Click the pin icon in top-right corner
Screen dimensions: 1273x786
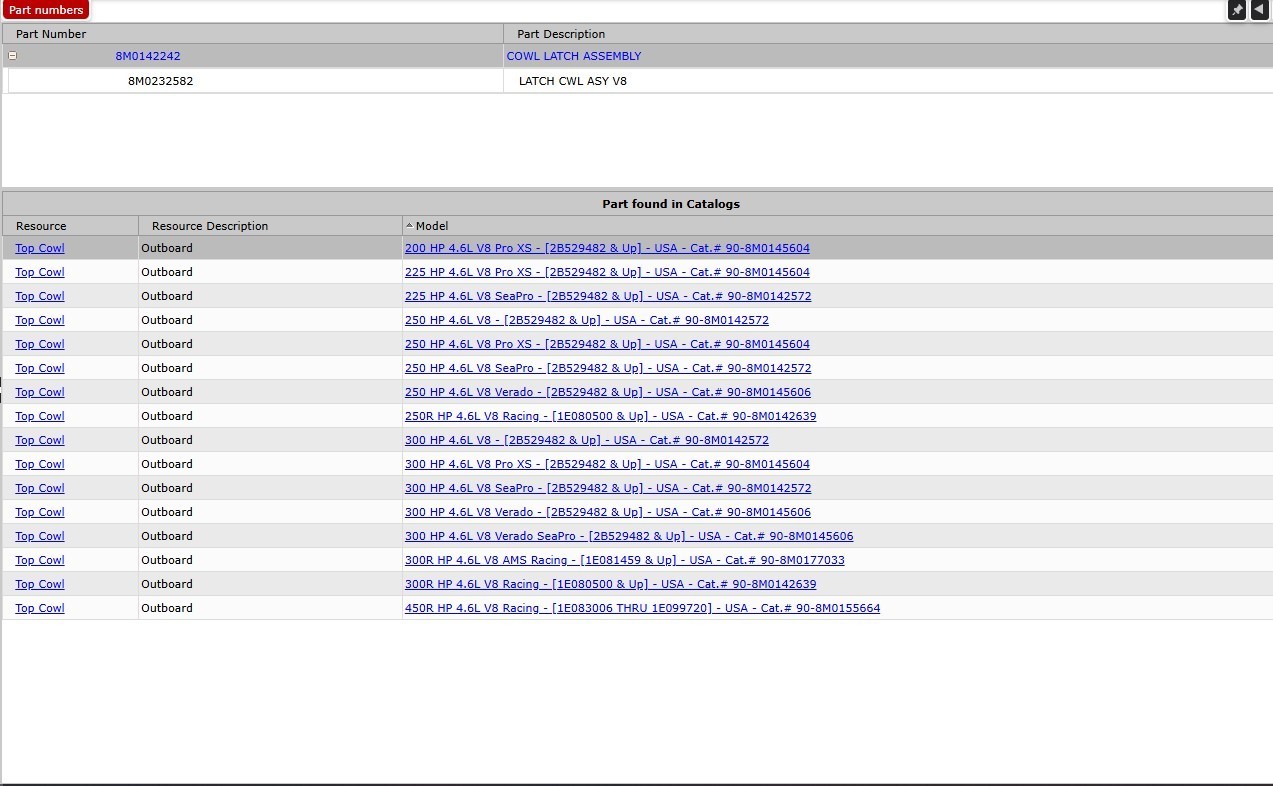point(1237,10)
